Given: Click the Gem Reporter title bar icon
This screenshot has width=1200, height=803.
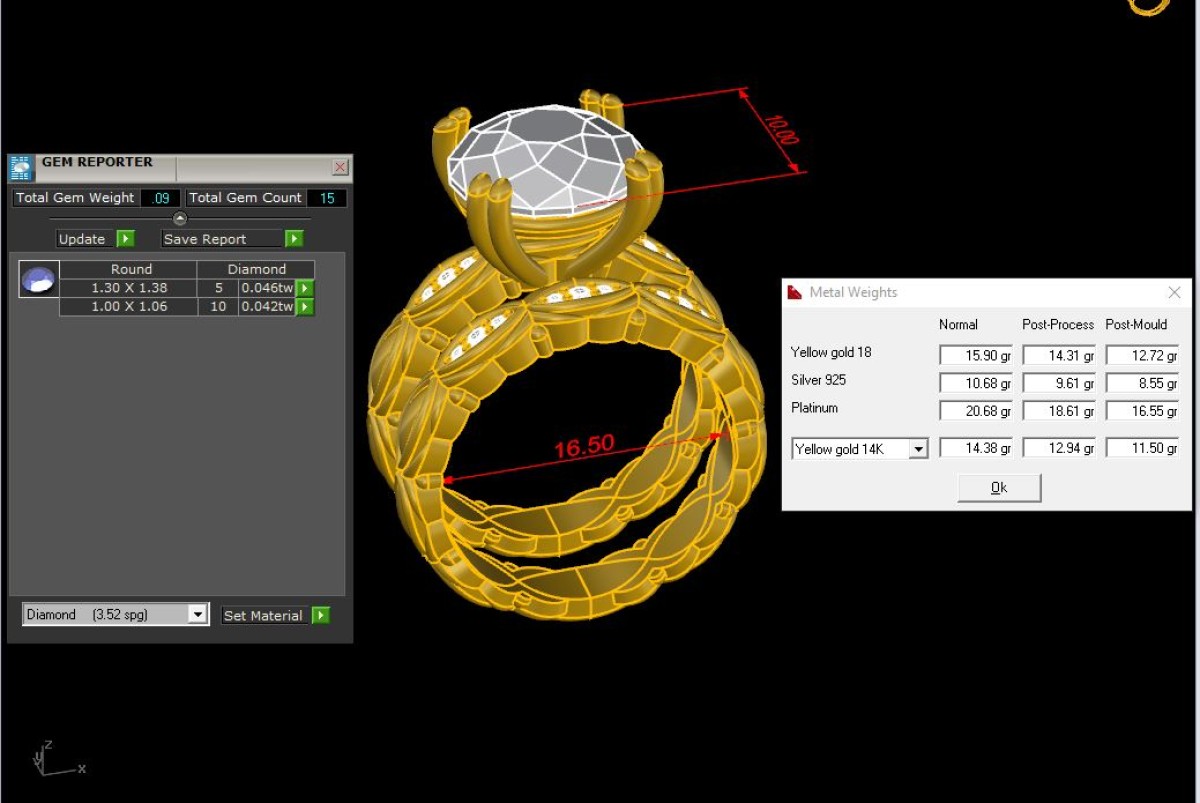Looking at the screenshot, I should pyautogui.click(x=22, y=167).
